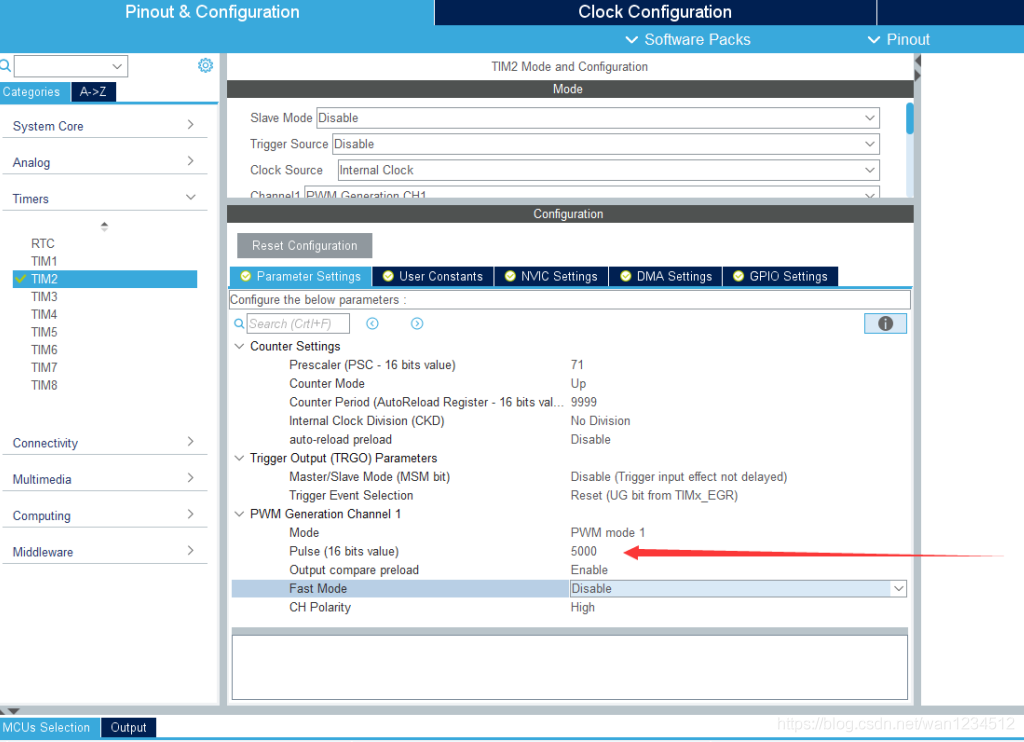1024x742 pixels.
Task: Open the Clock Configuration tab
Action: 655,12
